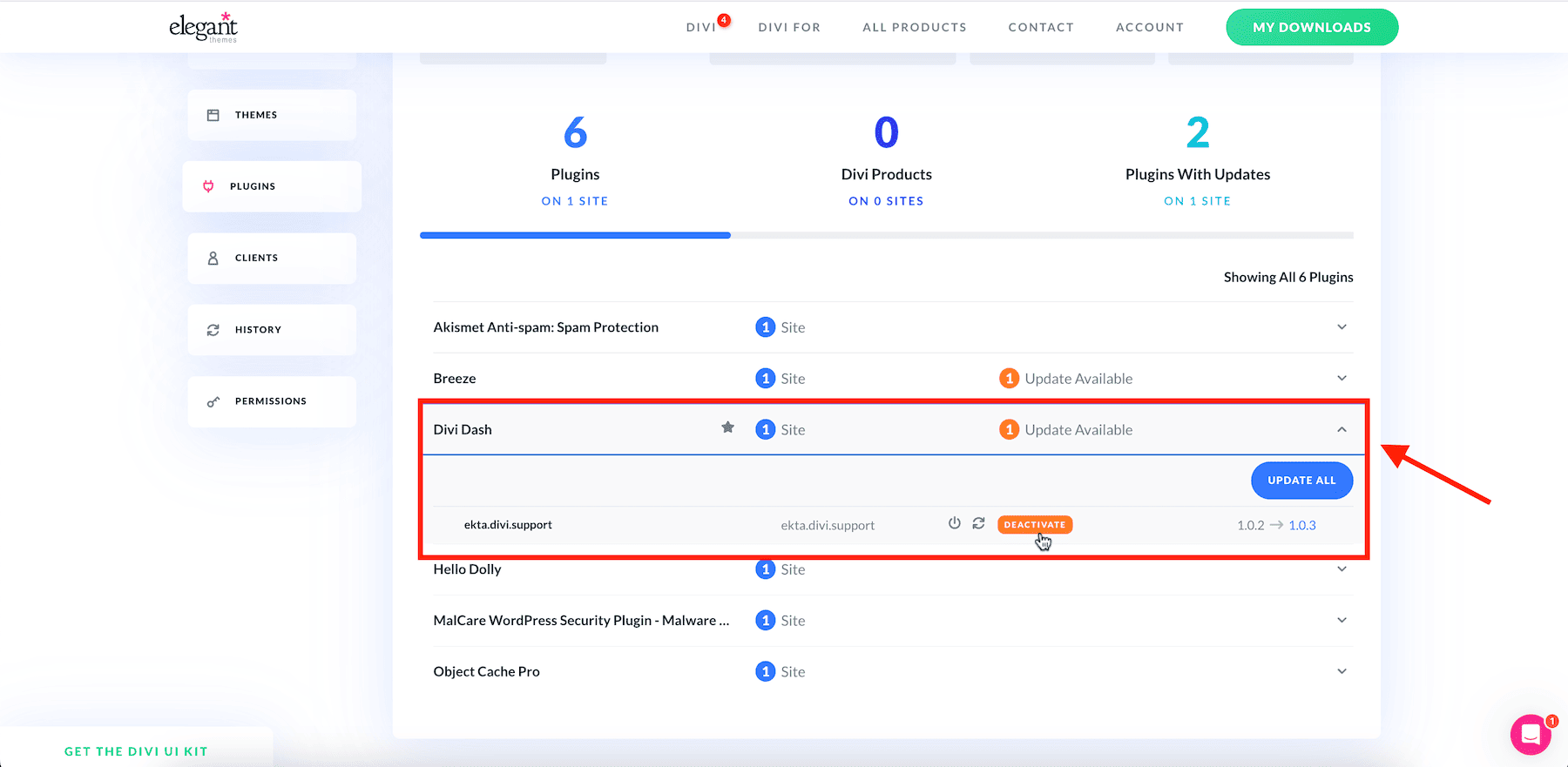Click the refresh icon for ekta.divi.support
This screenshot has width=1568, height=767.
(x=978, y=523)
